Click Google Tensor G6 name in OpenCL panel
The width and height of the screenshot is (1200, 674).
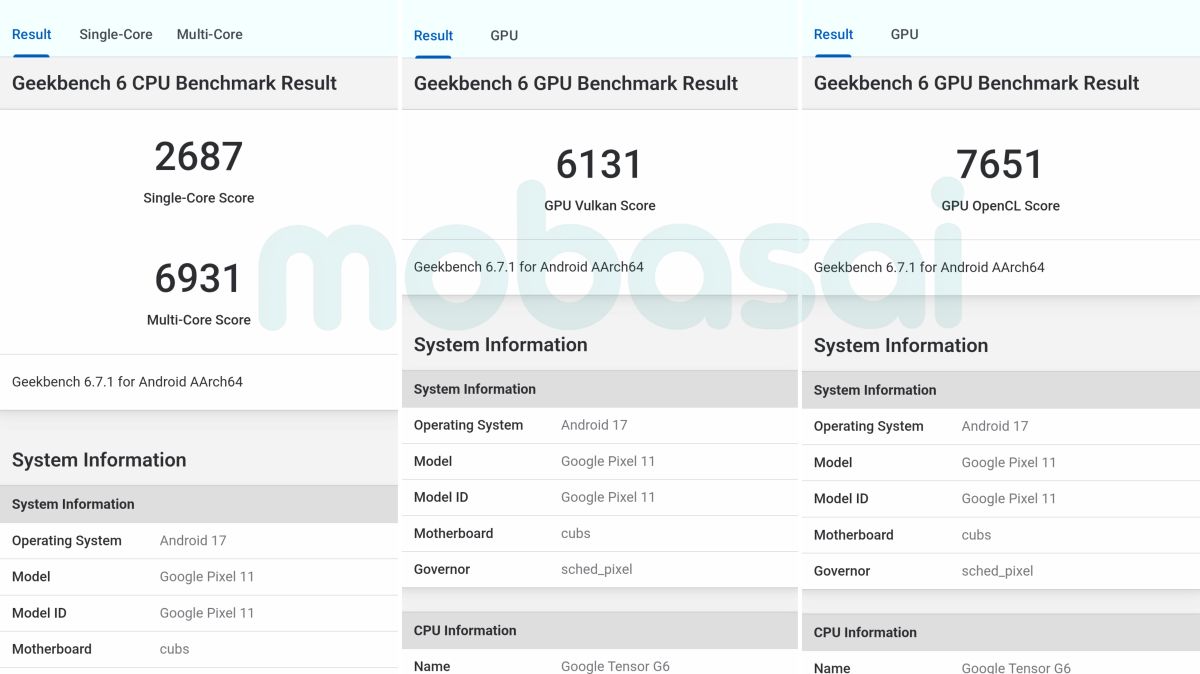click(1016, 667)
